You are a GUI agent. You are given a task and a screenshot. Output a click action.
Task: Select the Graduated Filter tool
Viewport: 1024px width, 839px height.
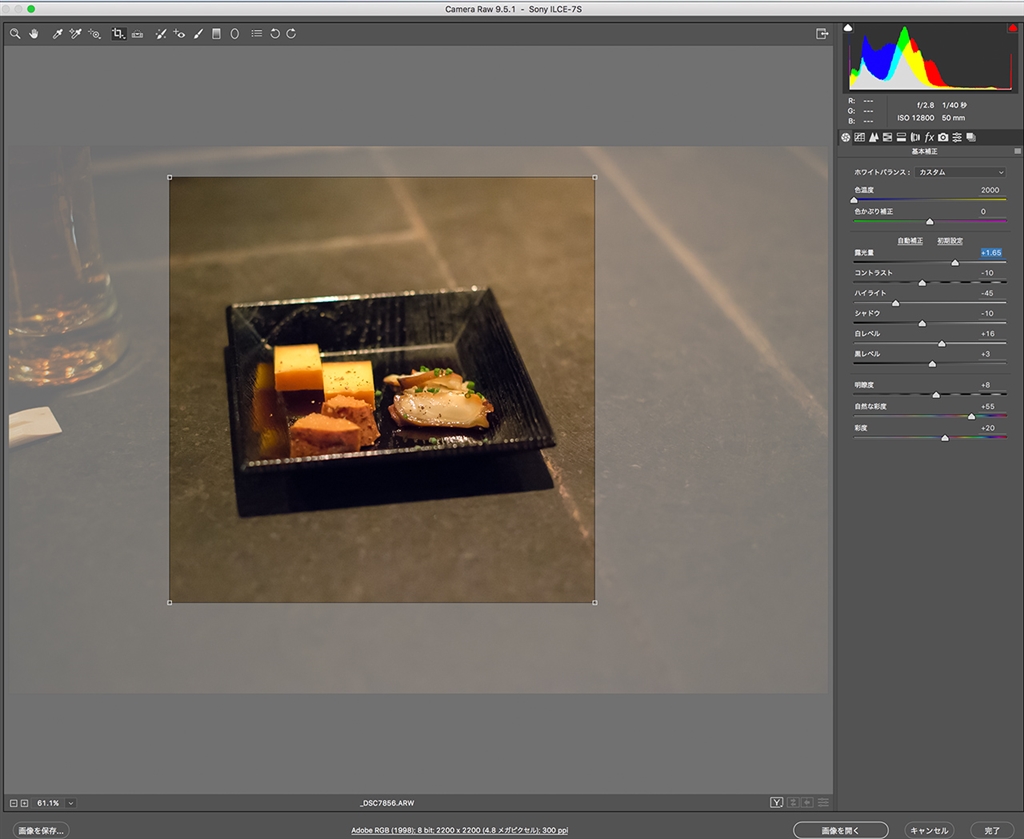pyautogui.click(x=216, y=33)
